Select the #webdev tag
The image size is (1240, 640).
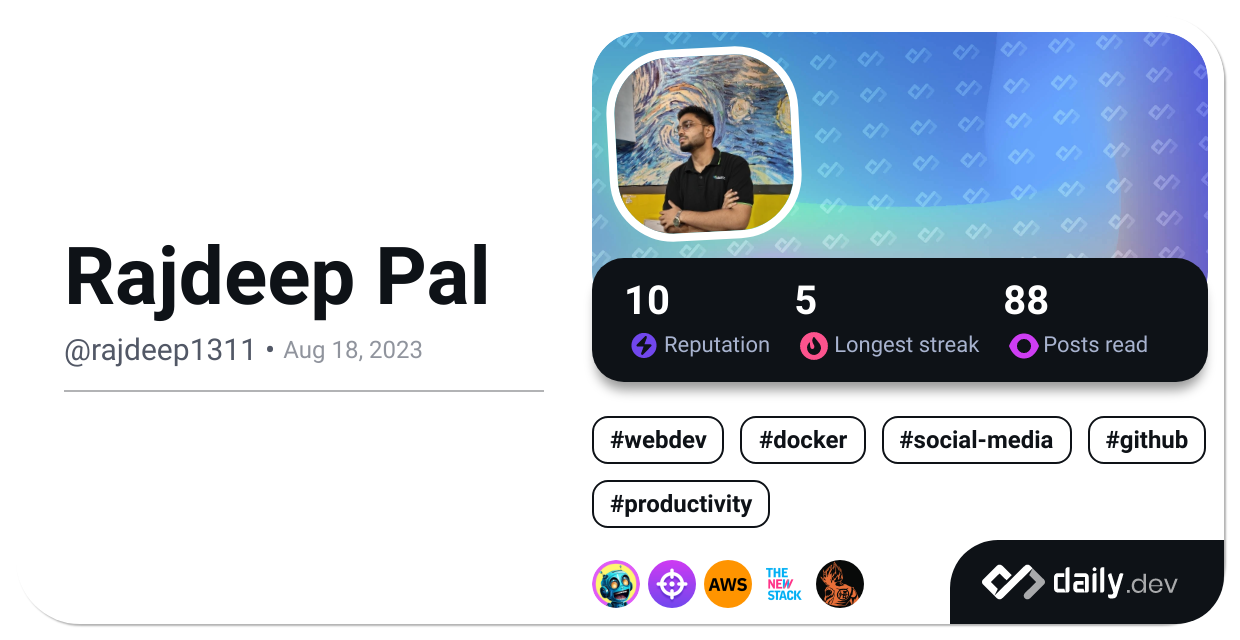[658, 440]
